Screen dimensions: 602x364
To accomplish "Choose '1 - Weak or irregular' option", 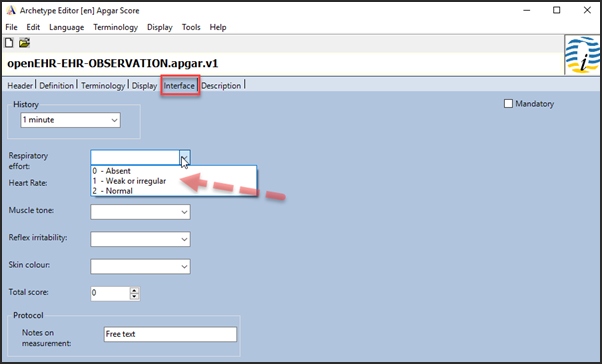I will coord(174,181).
